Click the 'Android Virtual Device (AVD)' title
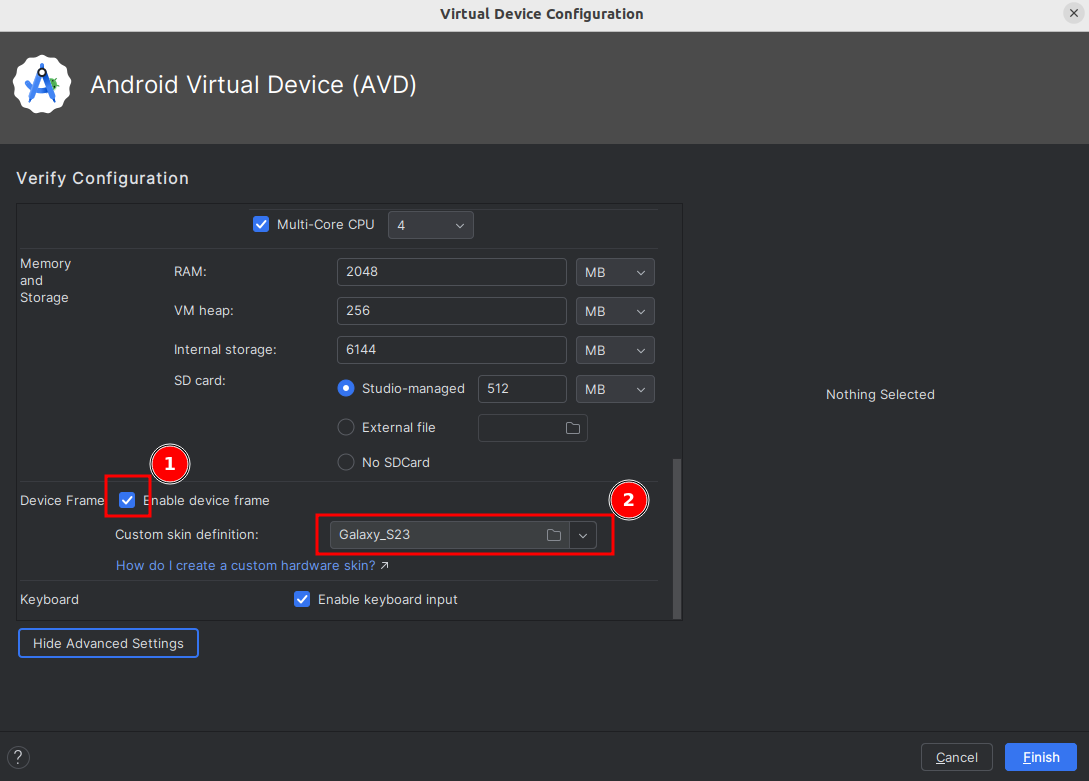Image resolution: width=1089 pixels, height=781 pixels. click(x=253, y=85)
